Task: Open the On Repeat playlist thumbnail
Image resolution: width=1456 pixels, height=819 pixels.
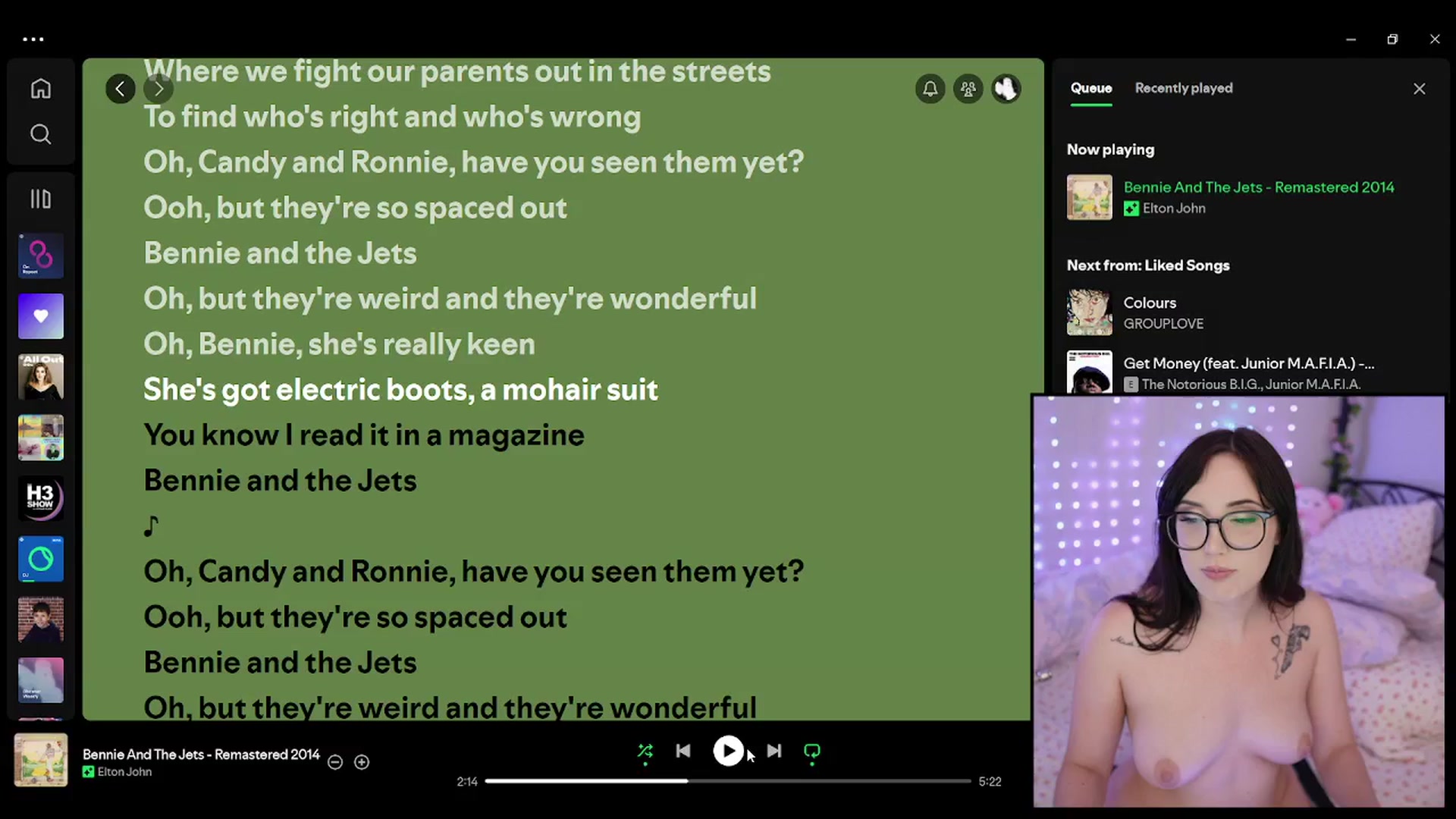Action: 41,256
